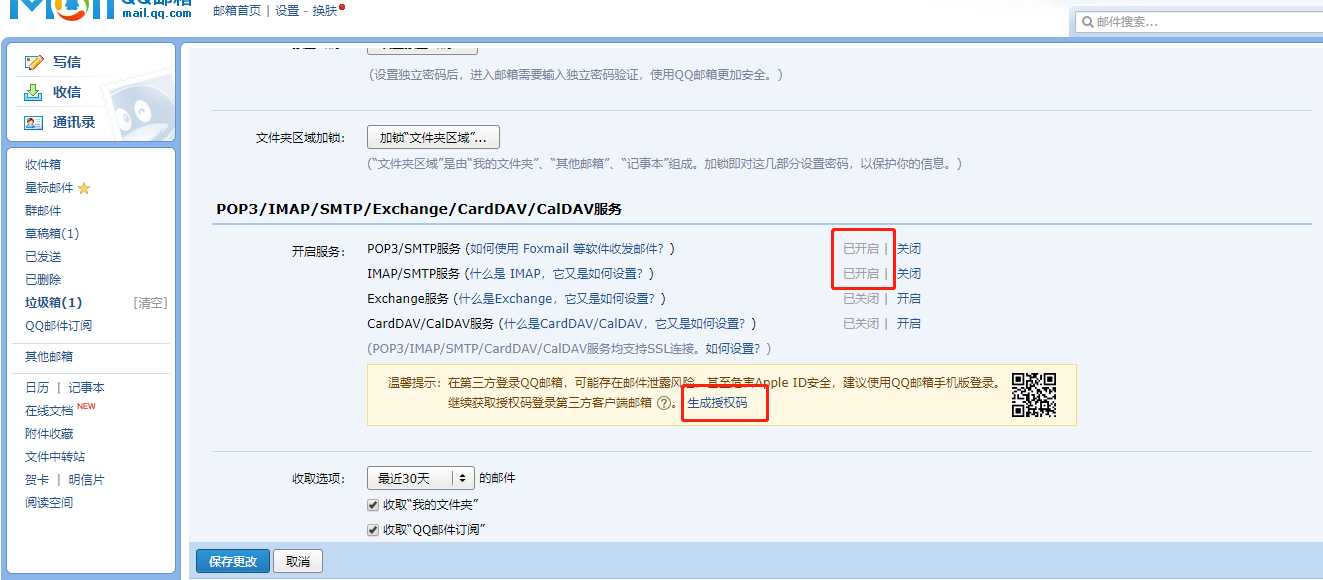Click the 如何设置 link about SSL连接

click(734, 349)
